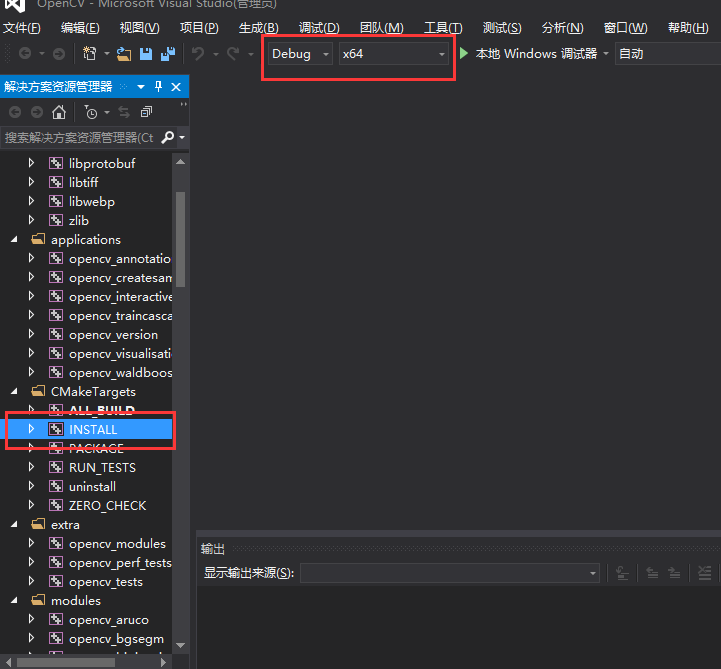Open the 窗口(W) menu
Screen dimensions: 721x669
tap(625, 28)
